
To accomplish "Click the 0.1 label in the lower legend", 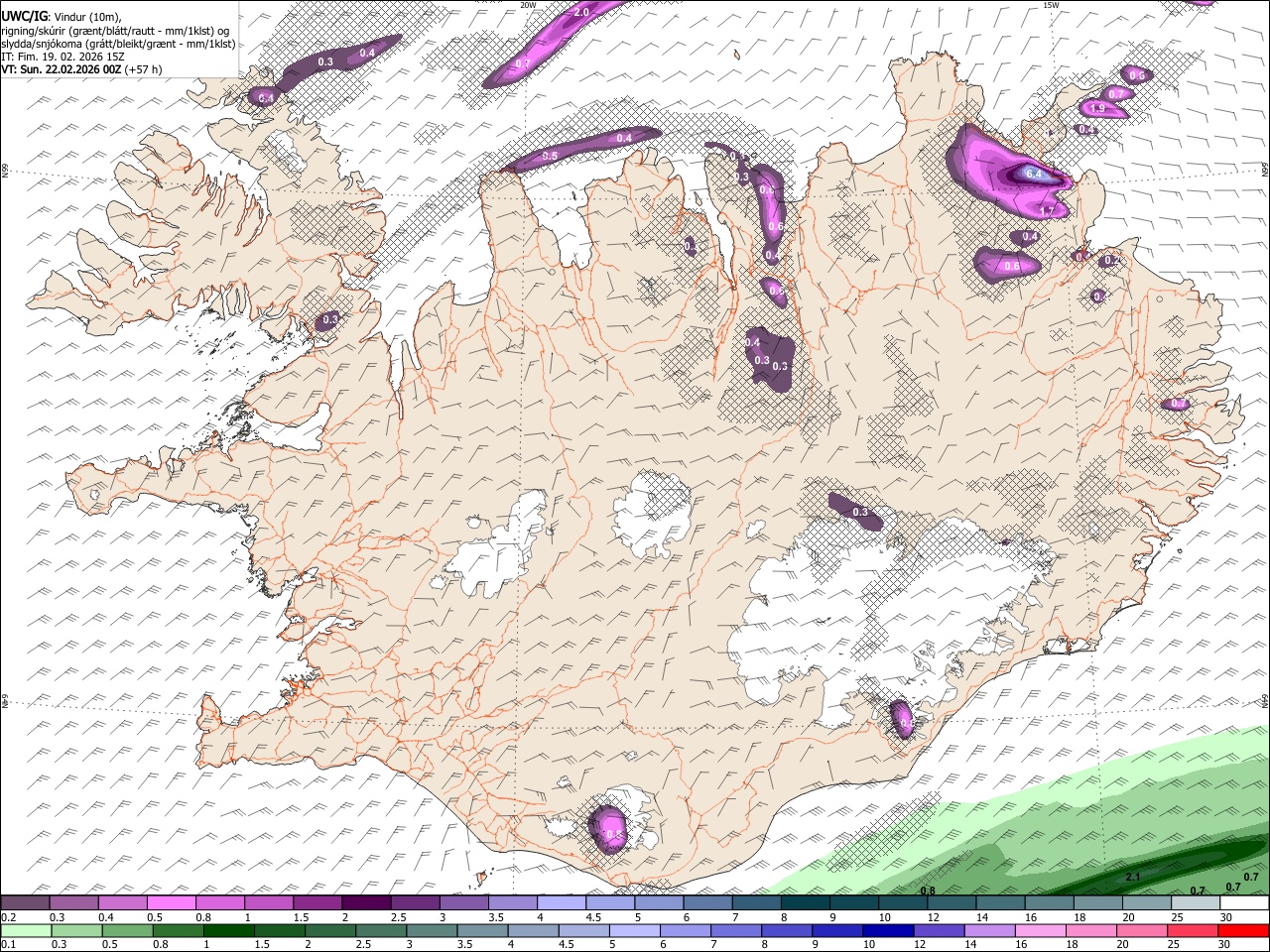I will [x=9, y=944].
